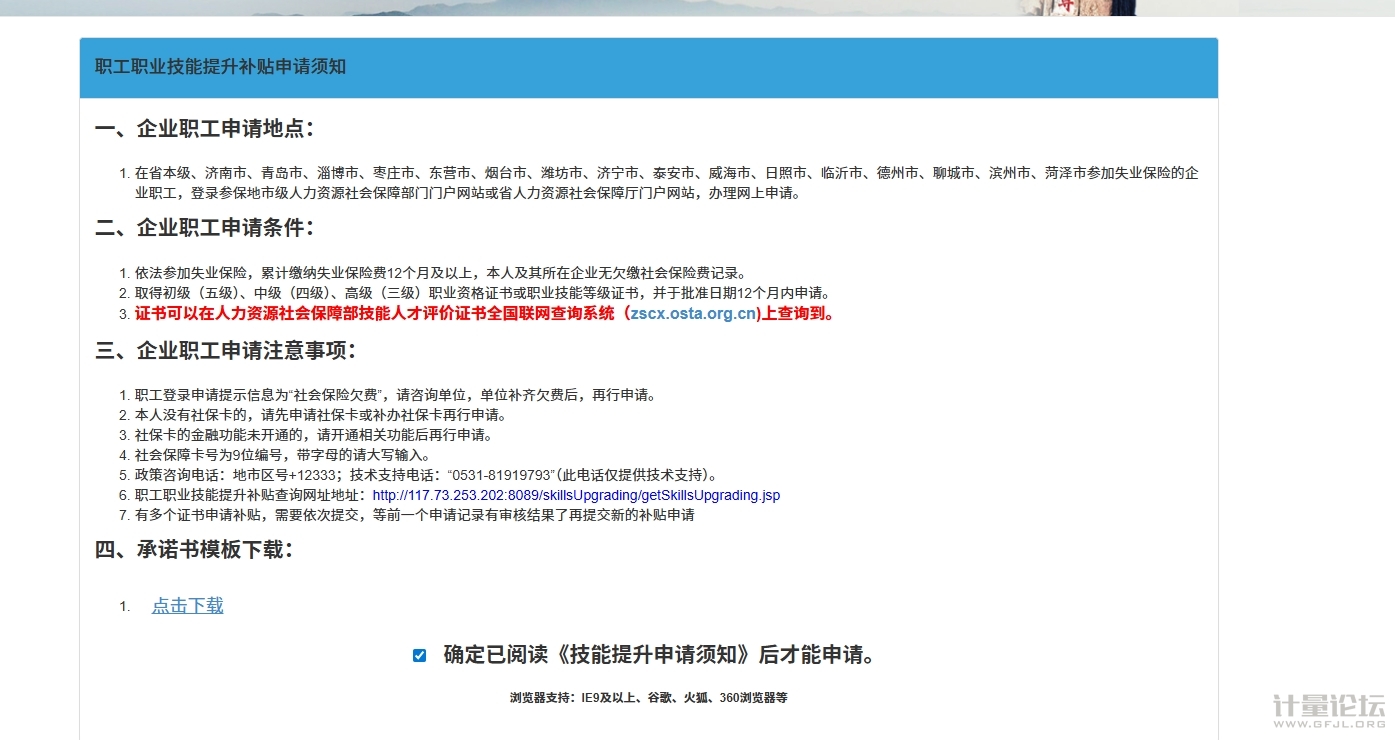Image resolution: width=1395 pixels, height=740 pixels.
Task: Click the 四、承诺书模板下载 heading
Action: (194, 550)
